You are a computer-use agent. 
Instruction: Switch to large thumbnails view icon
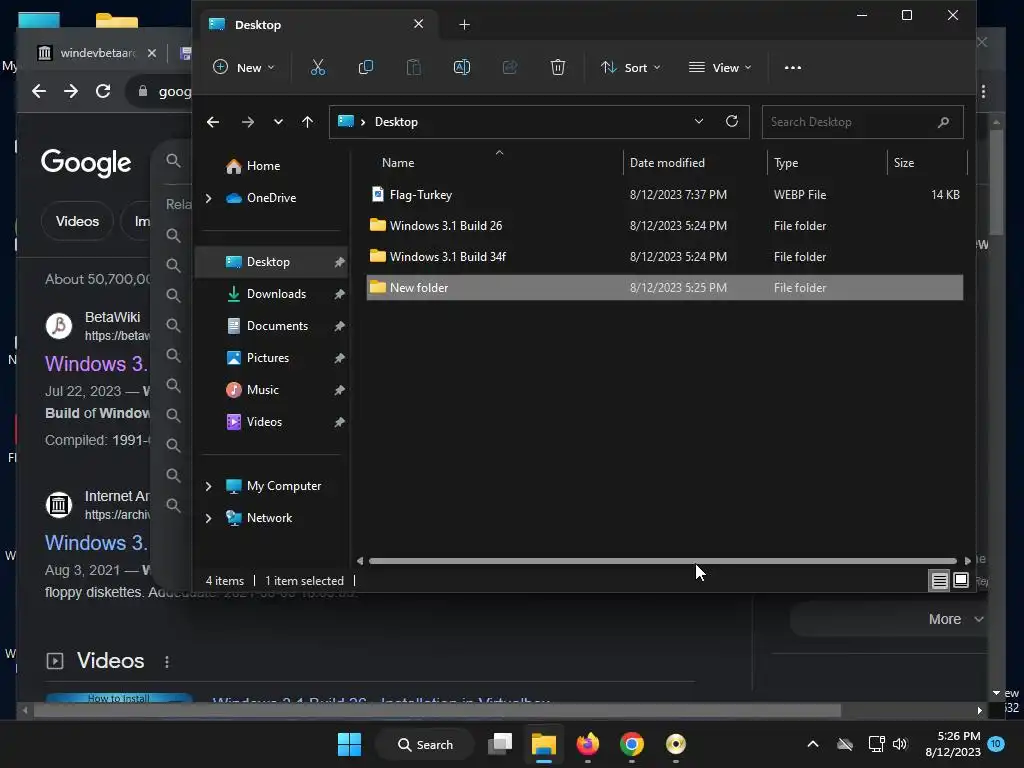[961, 580]
